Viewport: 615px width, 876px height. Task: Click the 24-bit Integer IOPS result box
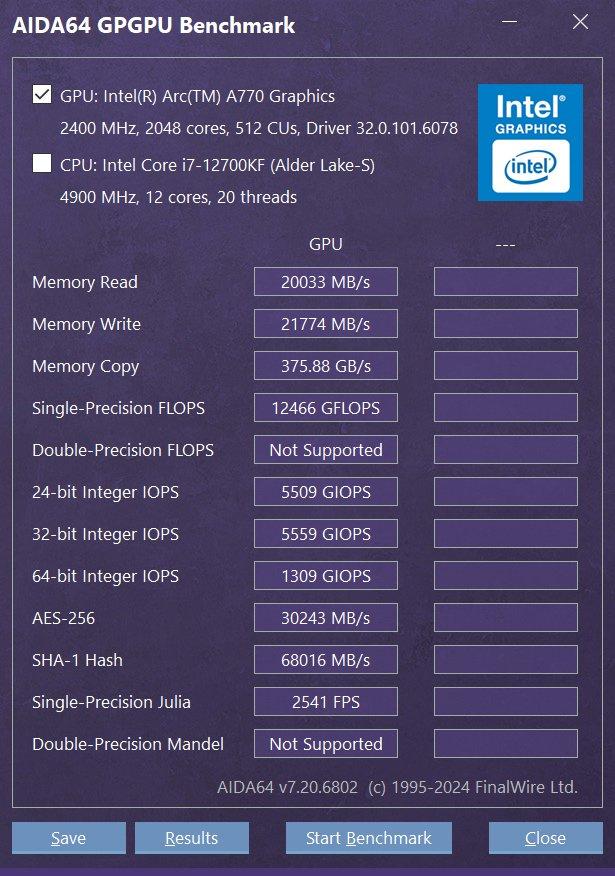326,492
